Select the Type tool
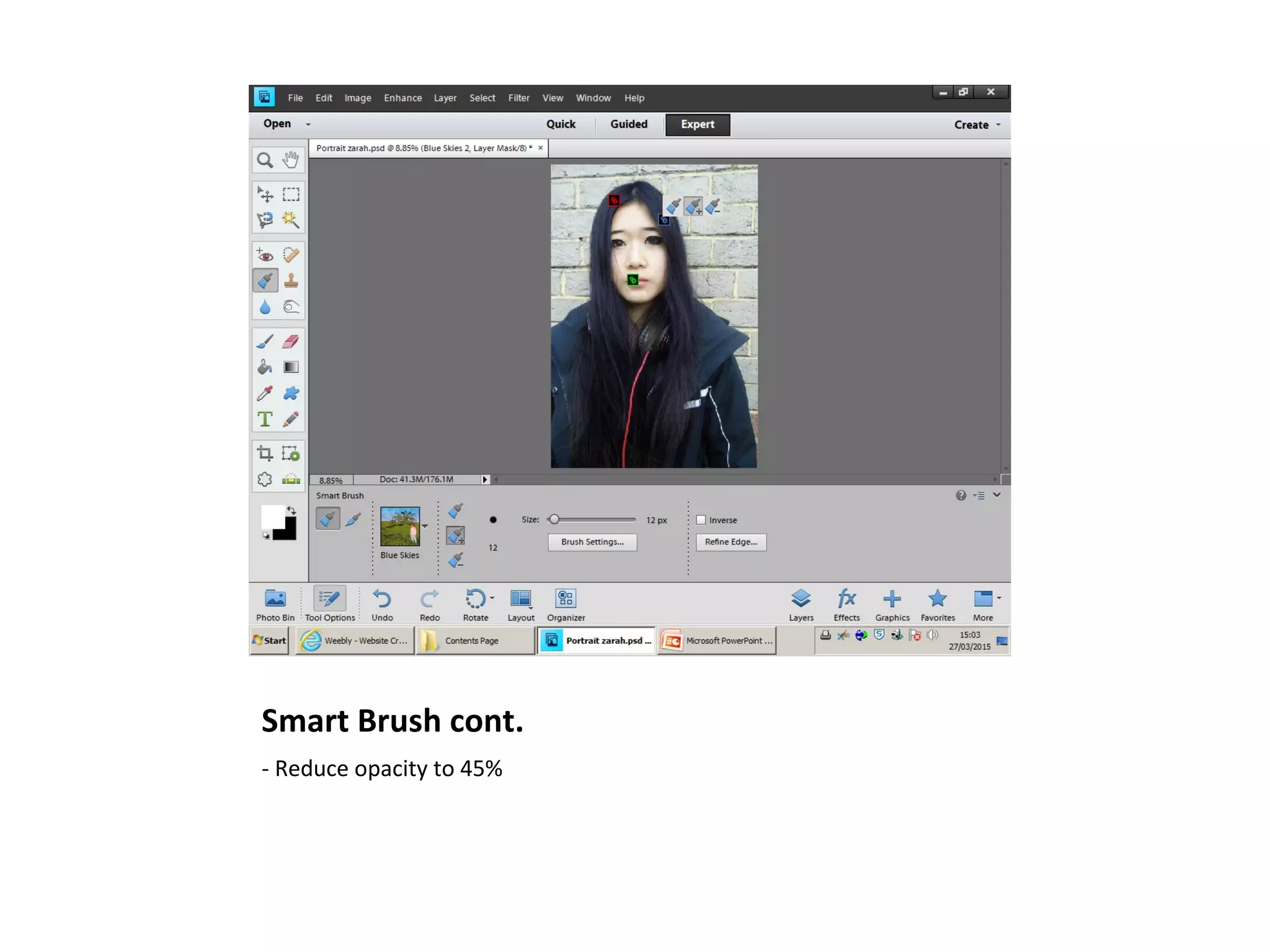 pos(265,419)
